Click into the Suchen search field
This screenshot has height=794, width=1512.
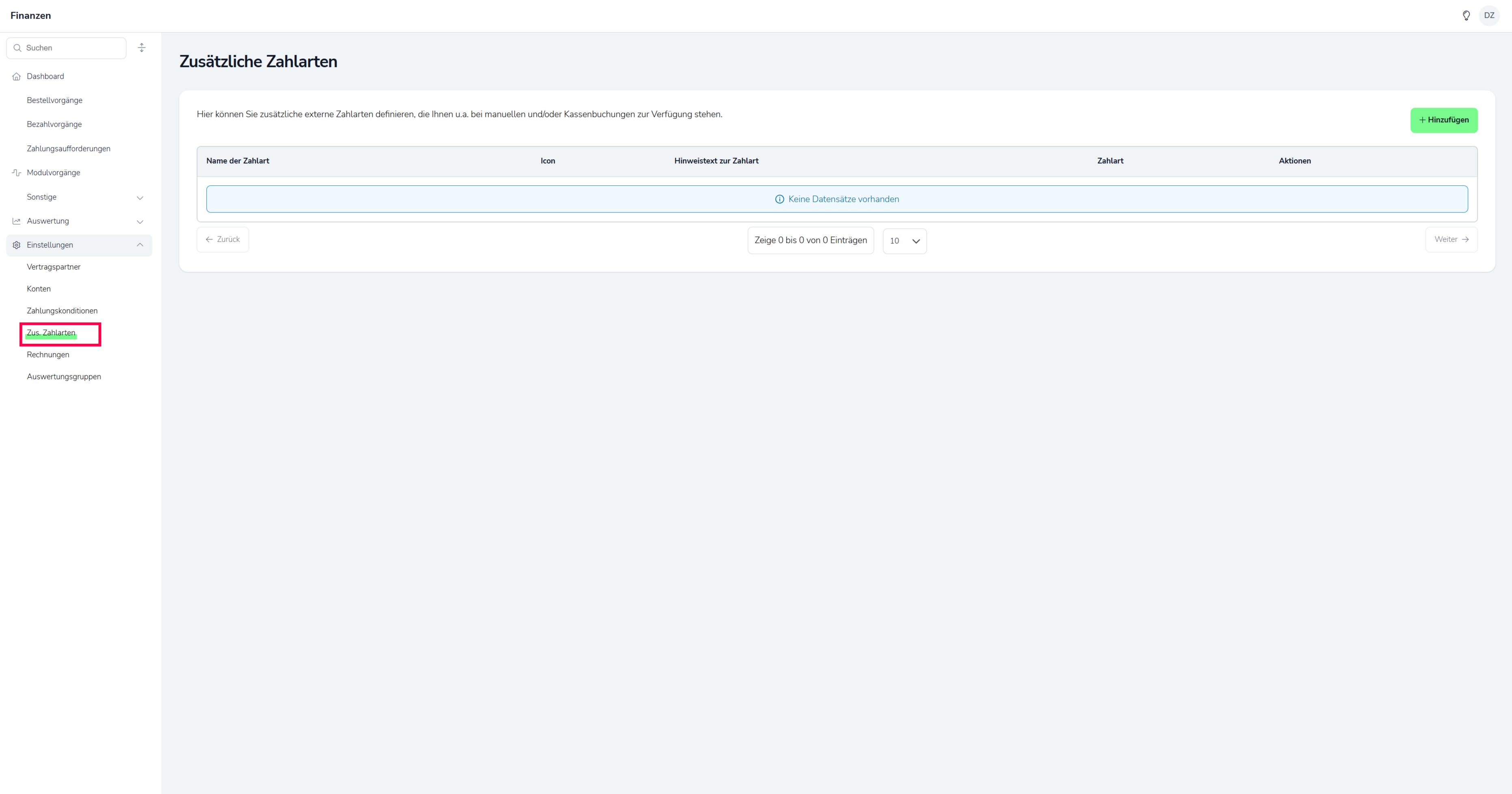74,48
